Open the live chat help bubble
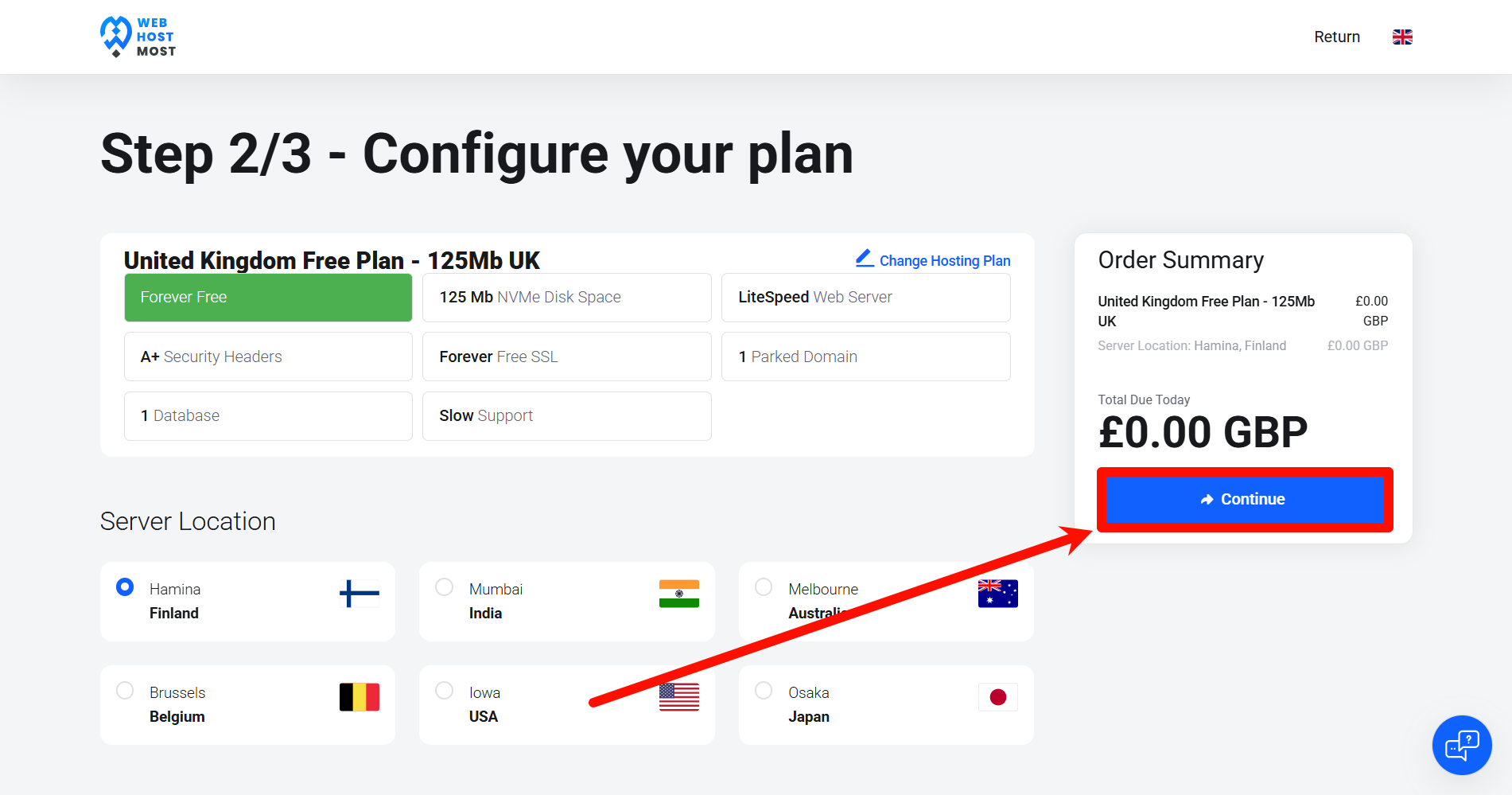 tap(1462, 745)
